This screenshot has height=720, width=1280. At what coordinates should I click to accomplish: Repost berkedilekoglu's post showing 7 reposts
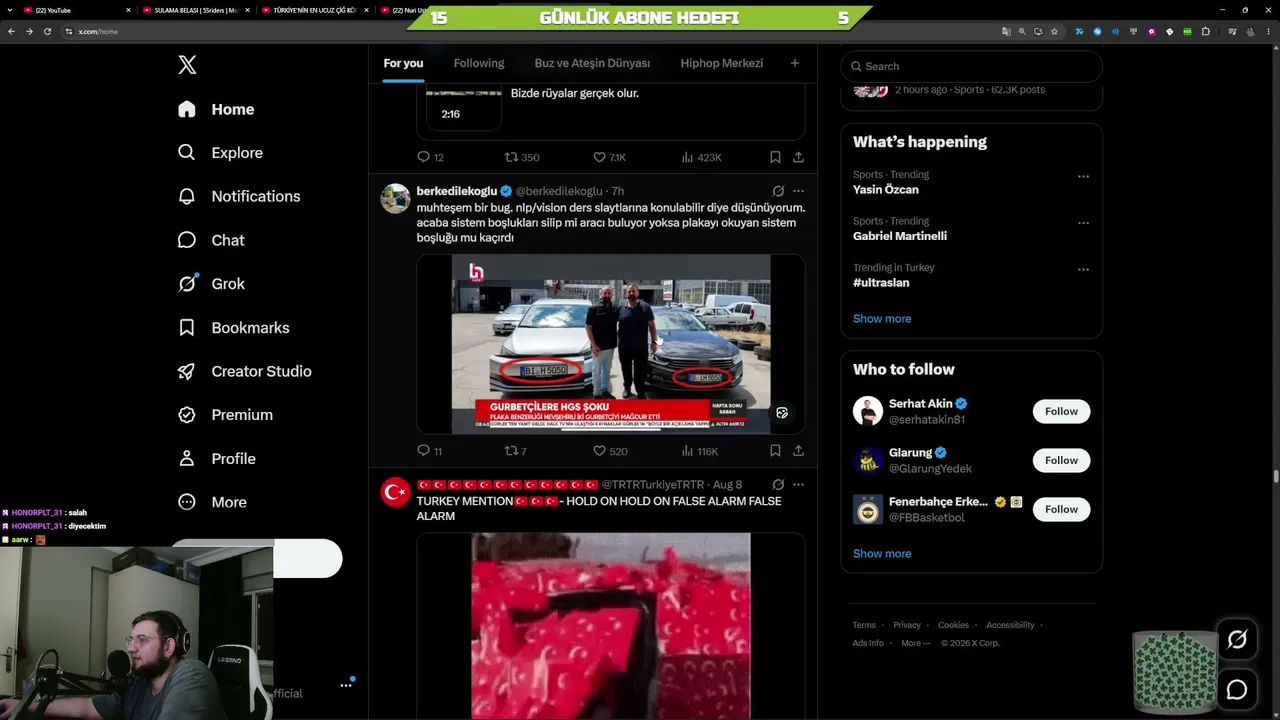(515, 451)
